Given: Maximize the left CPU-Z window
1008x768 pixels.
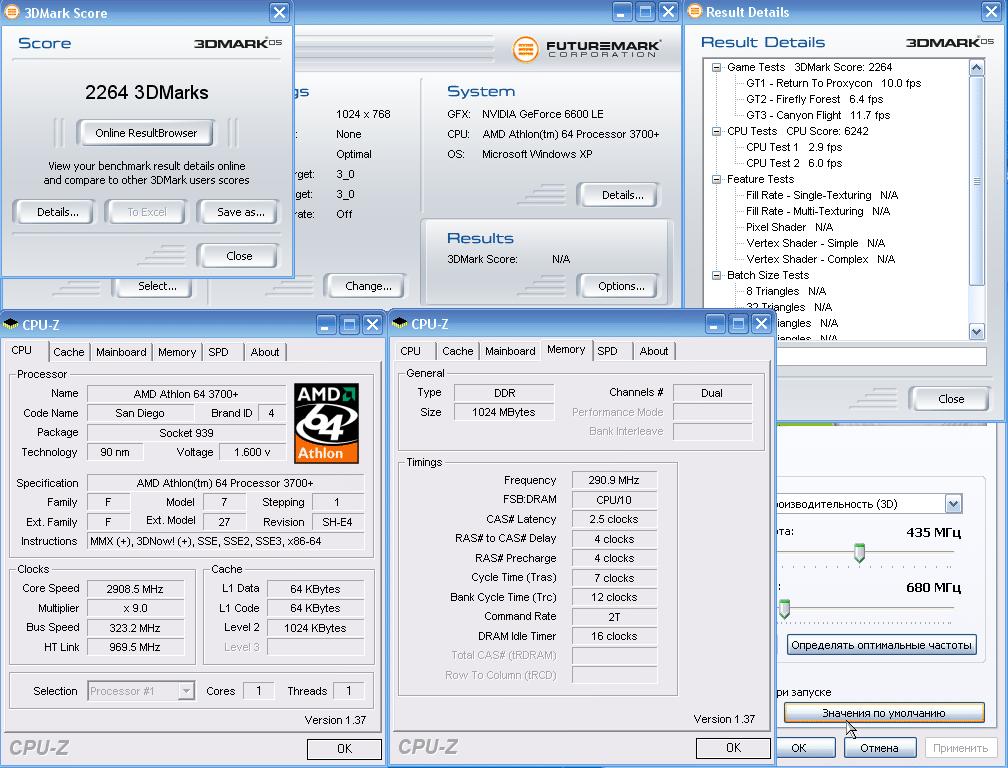Looking at the screenshot, I should click(x=349, y=324).
